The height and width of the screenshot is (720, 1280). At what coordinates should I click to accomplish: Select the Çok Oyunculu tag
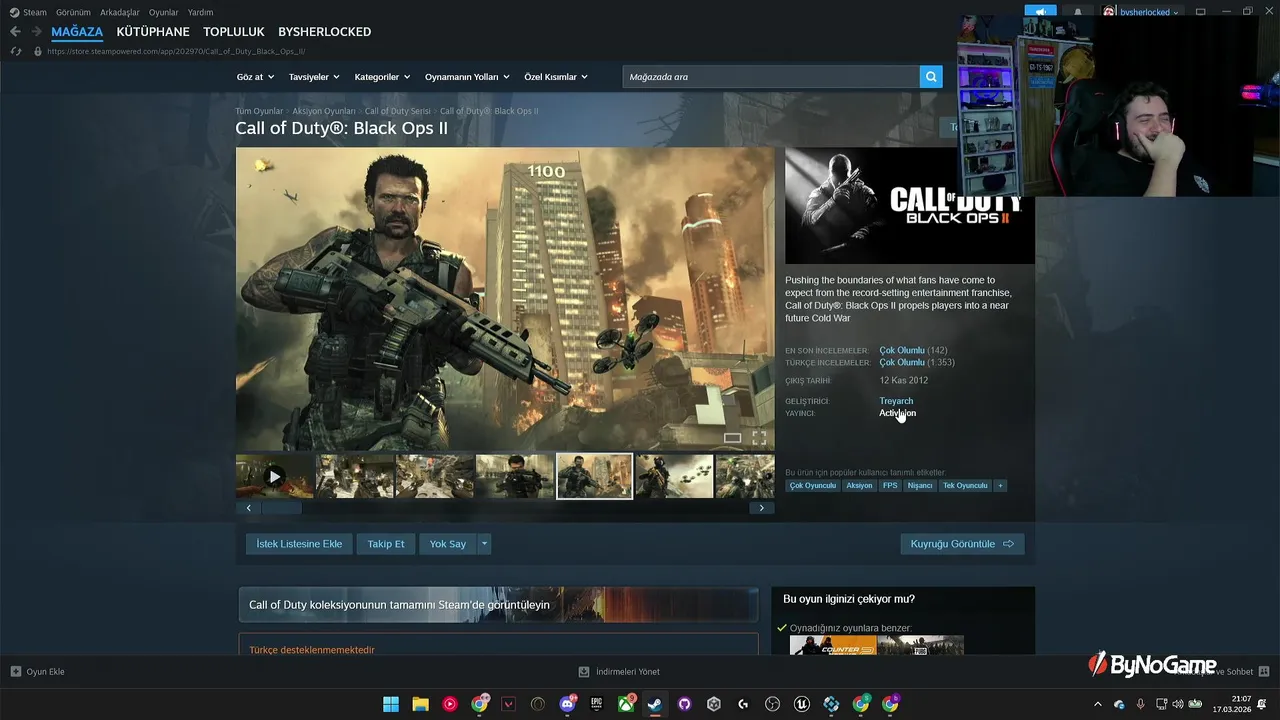[812, 486]
